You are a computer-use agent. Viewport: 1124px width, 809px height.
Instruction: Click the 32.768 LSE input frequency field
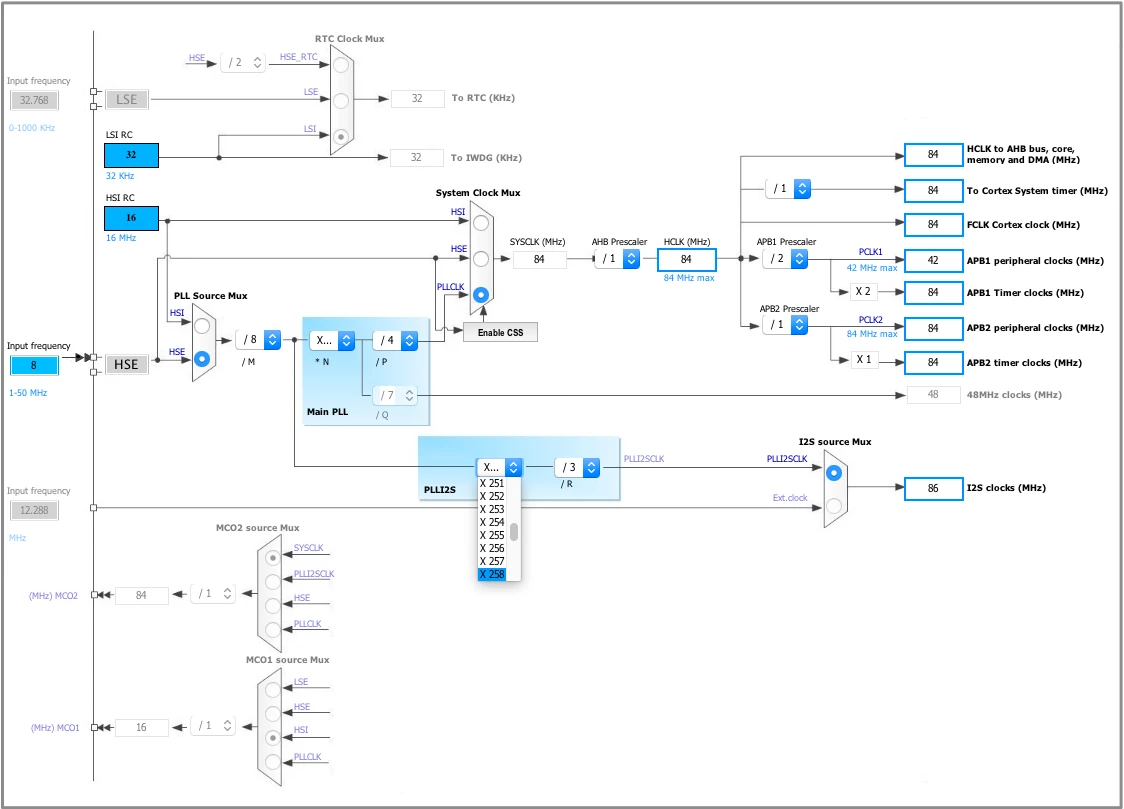[34, 100]
